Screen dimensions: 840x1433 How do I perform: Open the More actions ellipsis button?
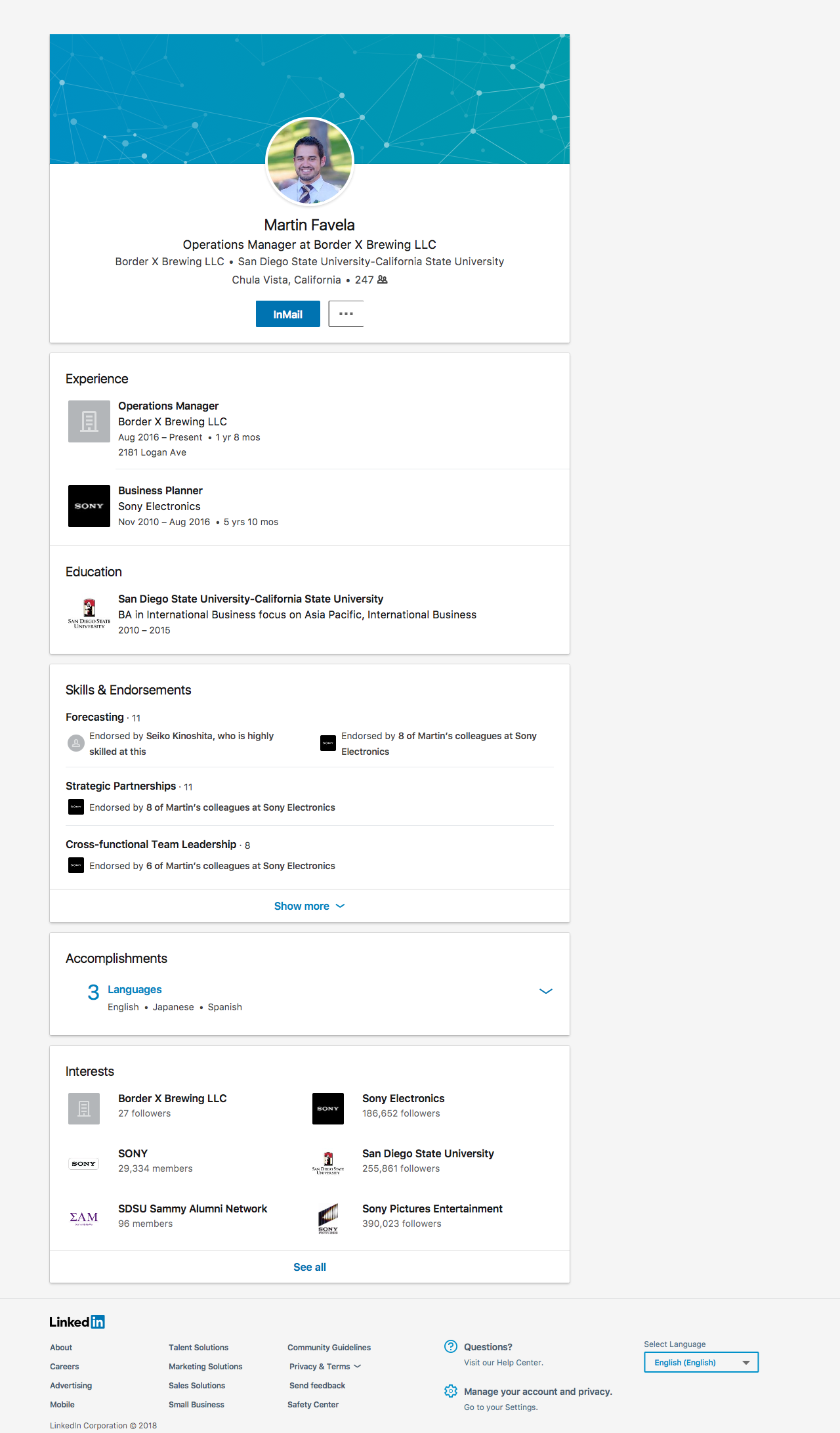pos(346,314)
